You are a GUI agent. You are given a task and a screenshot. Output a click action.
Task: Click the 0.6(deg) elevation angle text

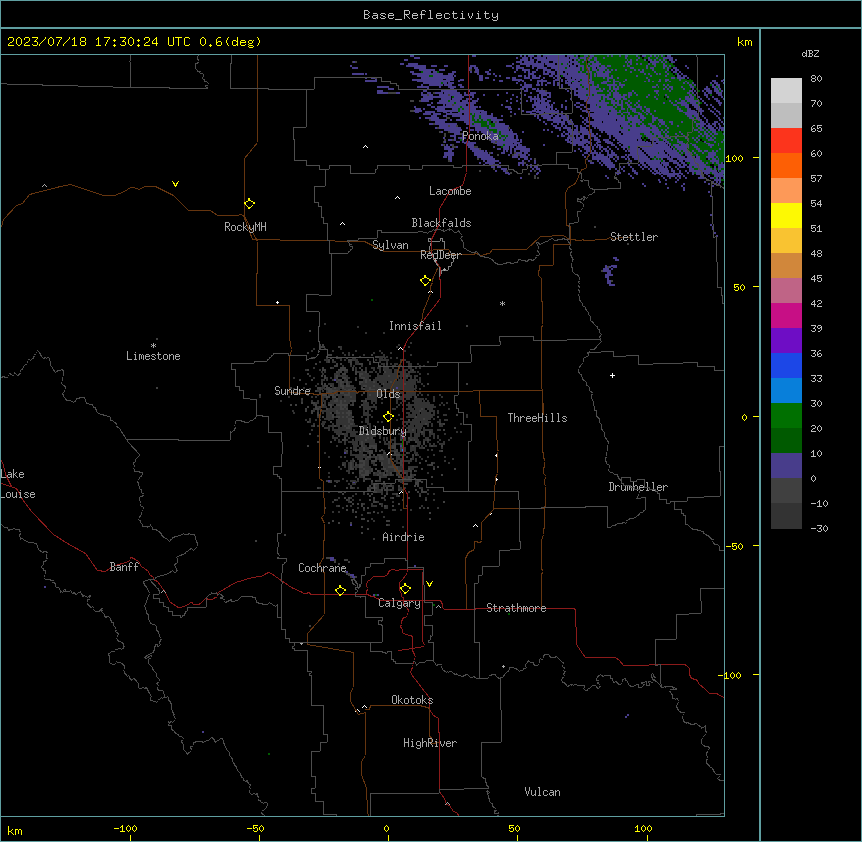(230, 42)
